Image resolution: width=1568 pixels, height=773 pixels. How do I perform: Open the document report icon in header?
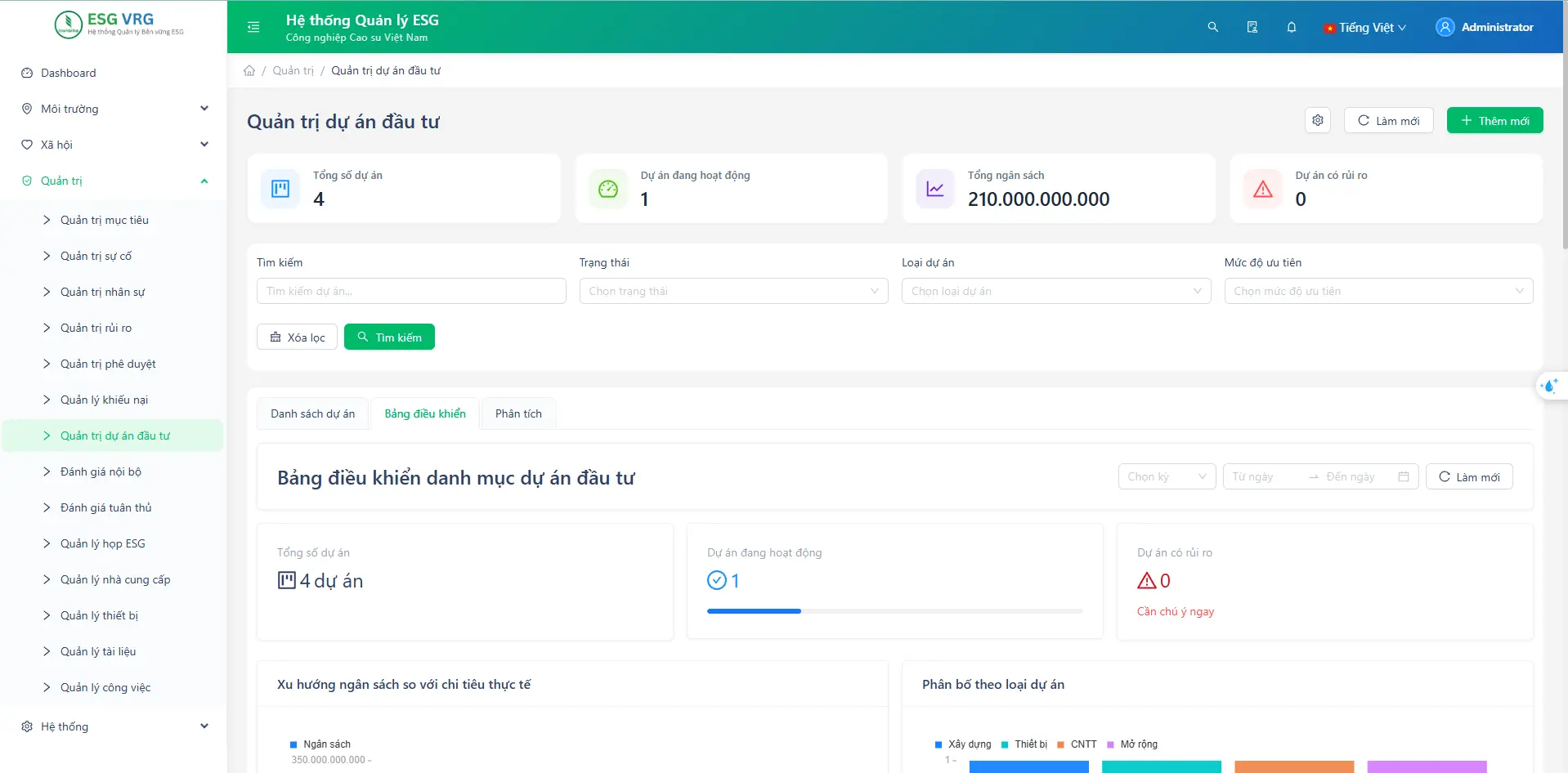(1252, 27)
